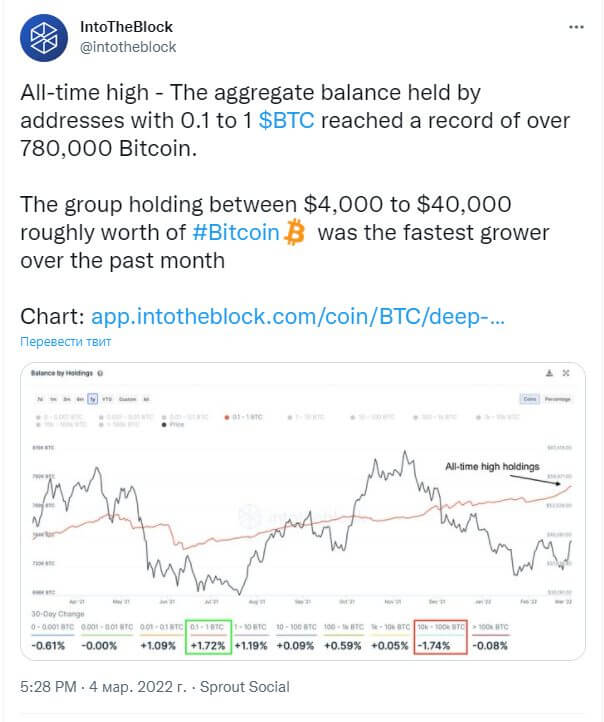Open the app.intotheblock.com chart link
Screen dimensions: 604x722
tap(298, 317)
